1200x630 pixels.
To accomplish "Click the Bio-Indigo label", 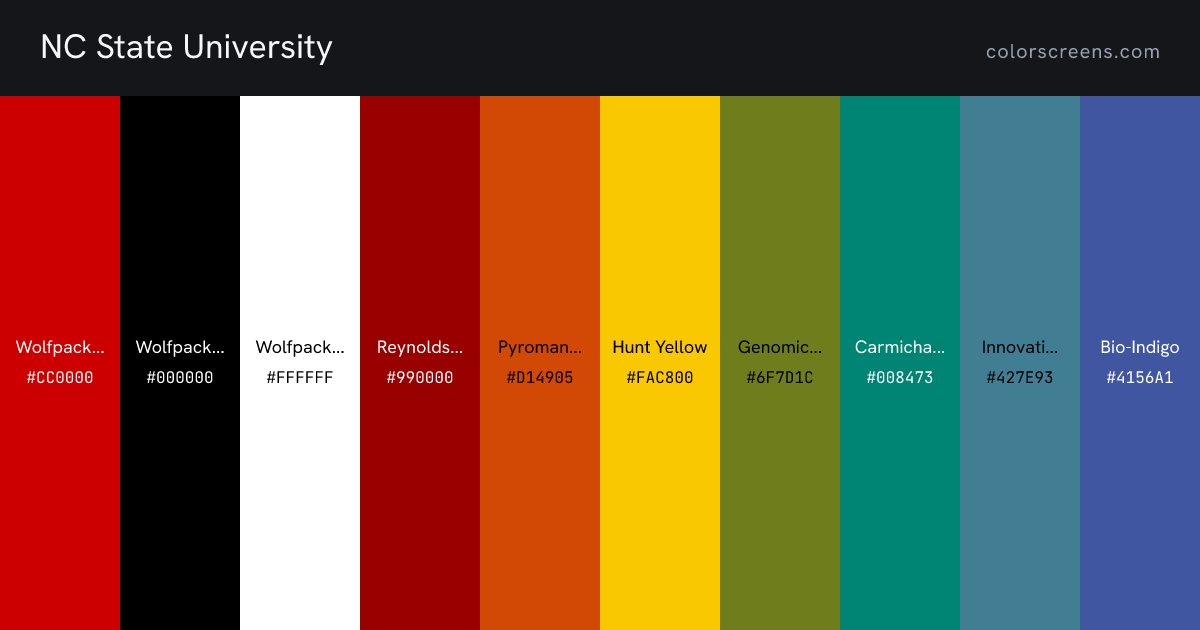I will tap(1140, 348).
